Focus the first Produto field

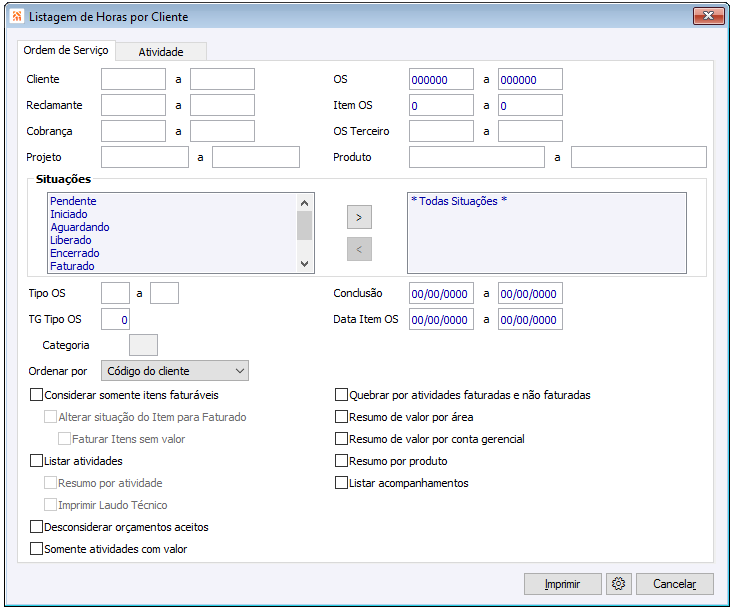tap(477, 157)
